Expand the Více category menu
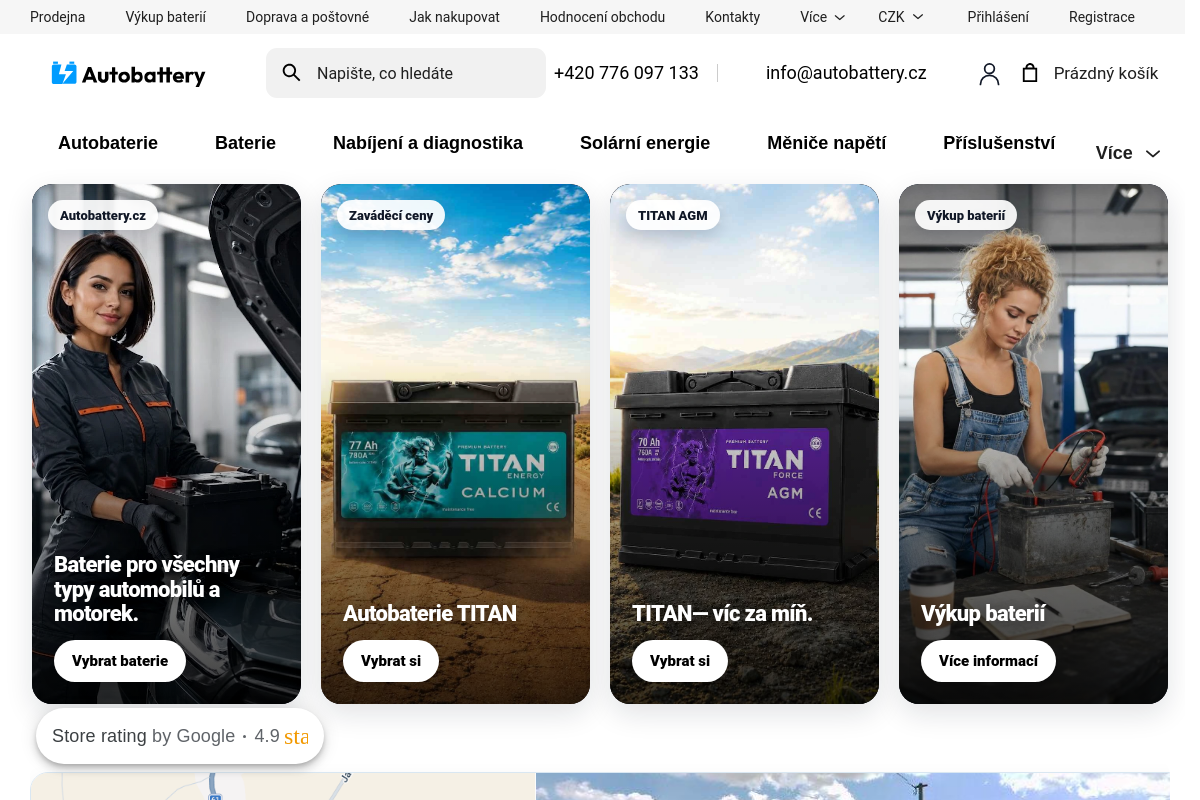 pyautogui.click(x=1128, y=153)
